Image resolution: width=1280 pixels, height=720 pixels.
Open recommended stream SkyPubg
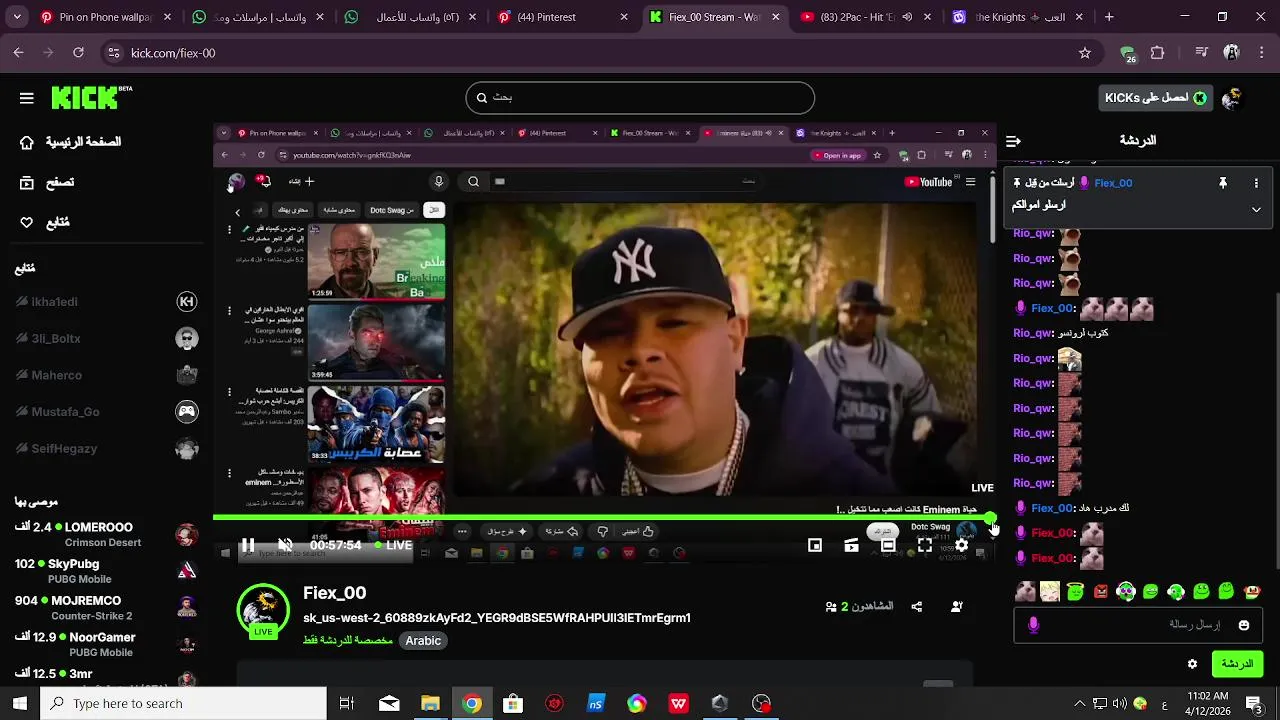tap(107, 571)
